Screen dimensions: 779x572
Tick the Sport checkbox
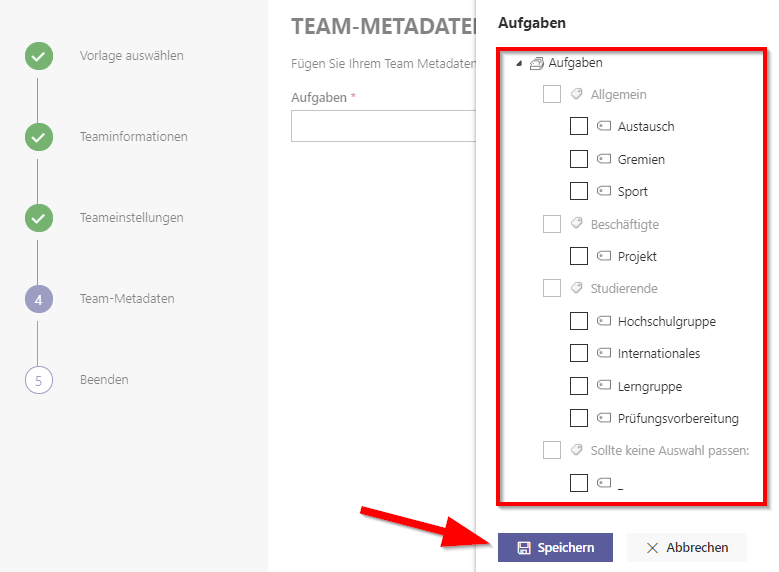[x=579, y=191]
